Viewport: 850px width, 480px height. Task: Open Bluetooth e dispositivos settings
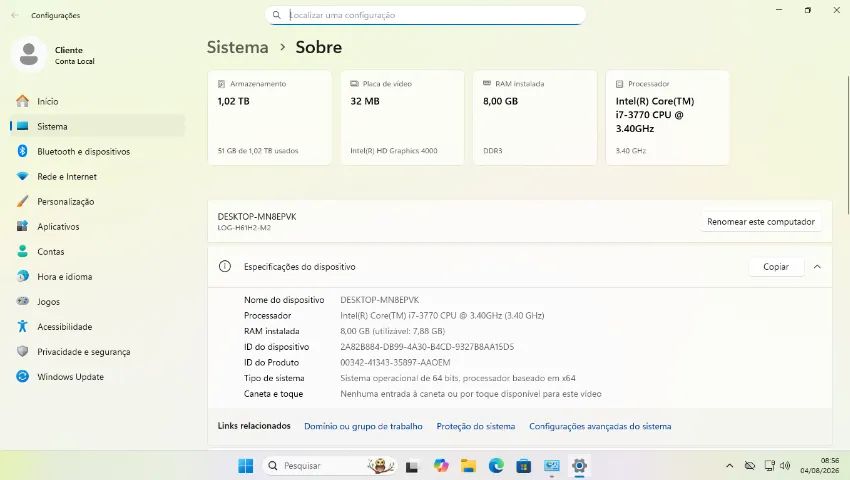pyautogui.click(x=98, y=151)
